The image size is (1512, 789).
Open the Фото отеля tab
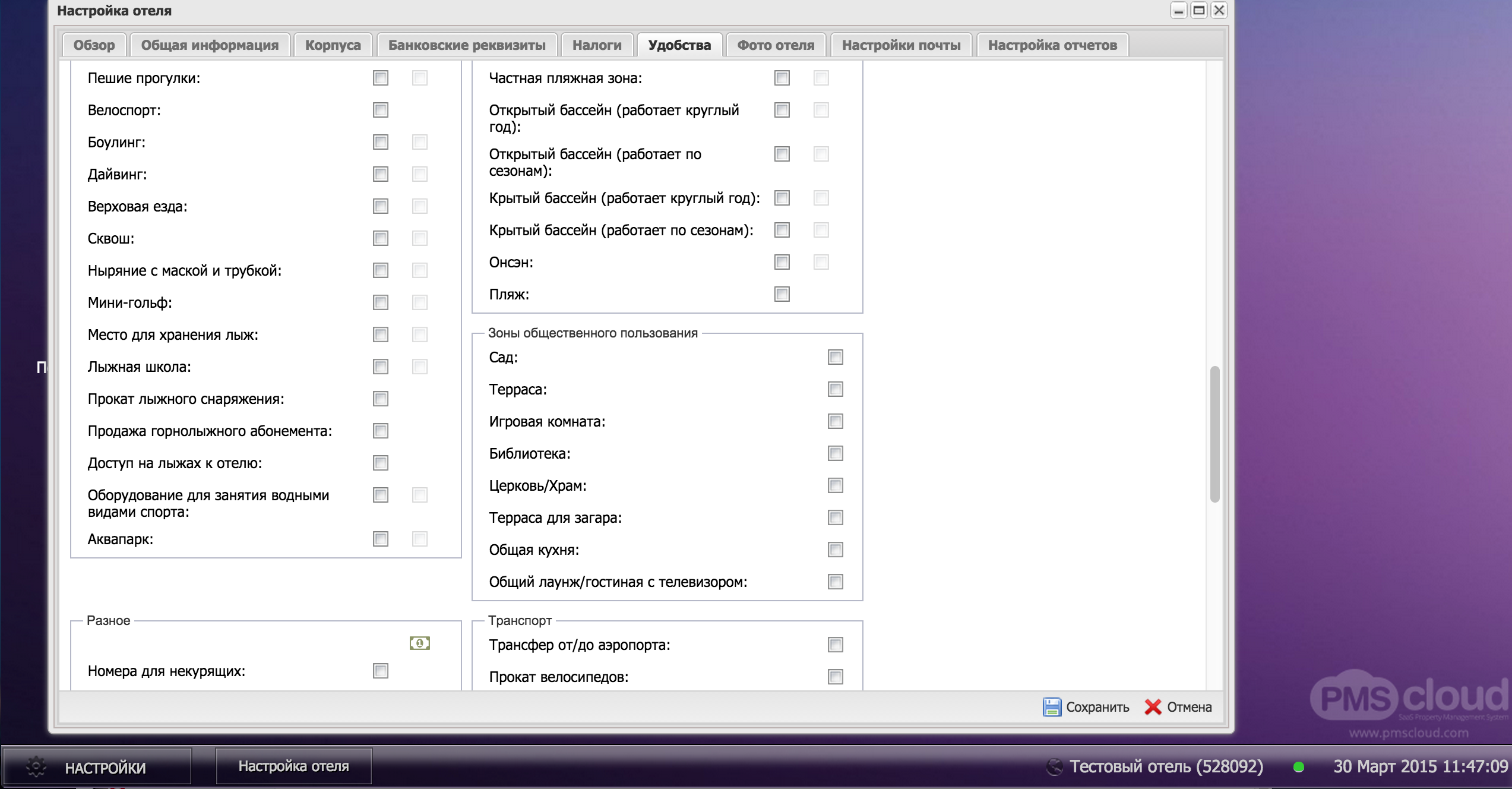pos(775,45)
